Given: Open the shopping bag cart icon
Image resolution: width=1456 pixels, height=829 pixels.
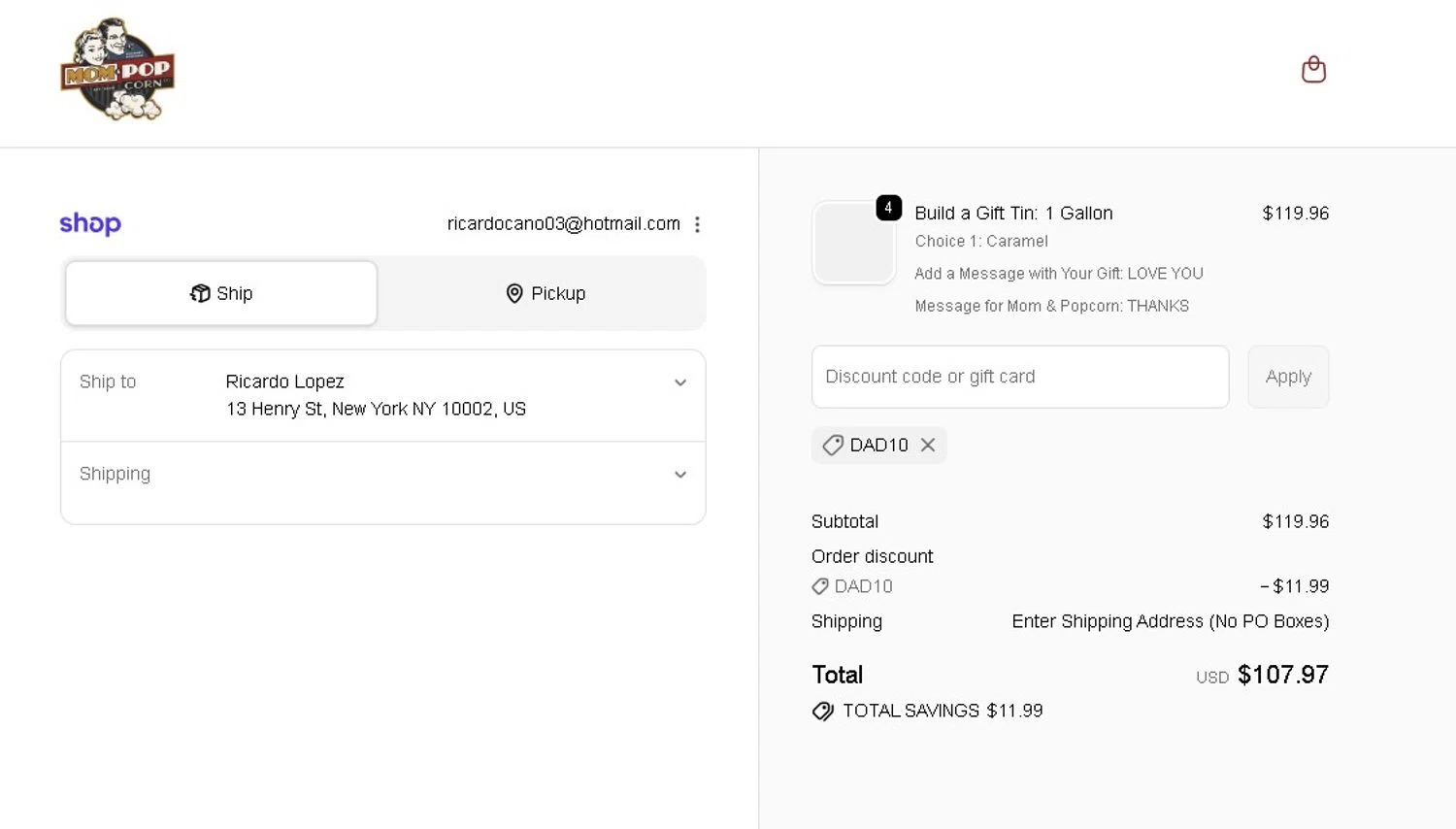Looking at the screenshot, I should [x=1313, y=70].
